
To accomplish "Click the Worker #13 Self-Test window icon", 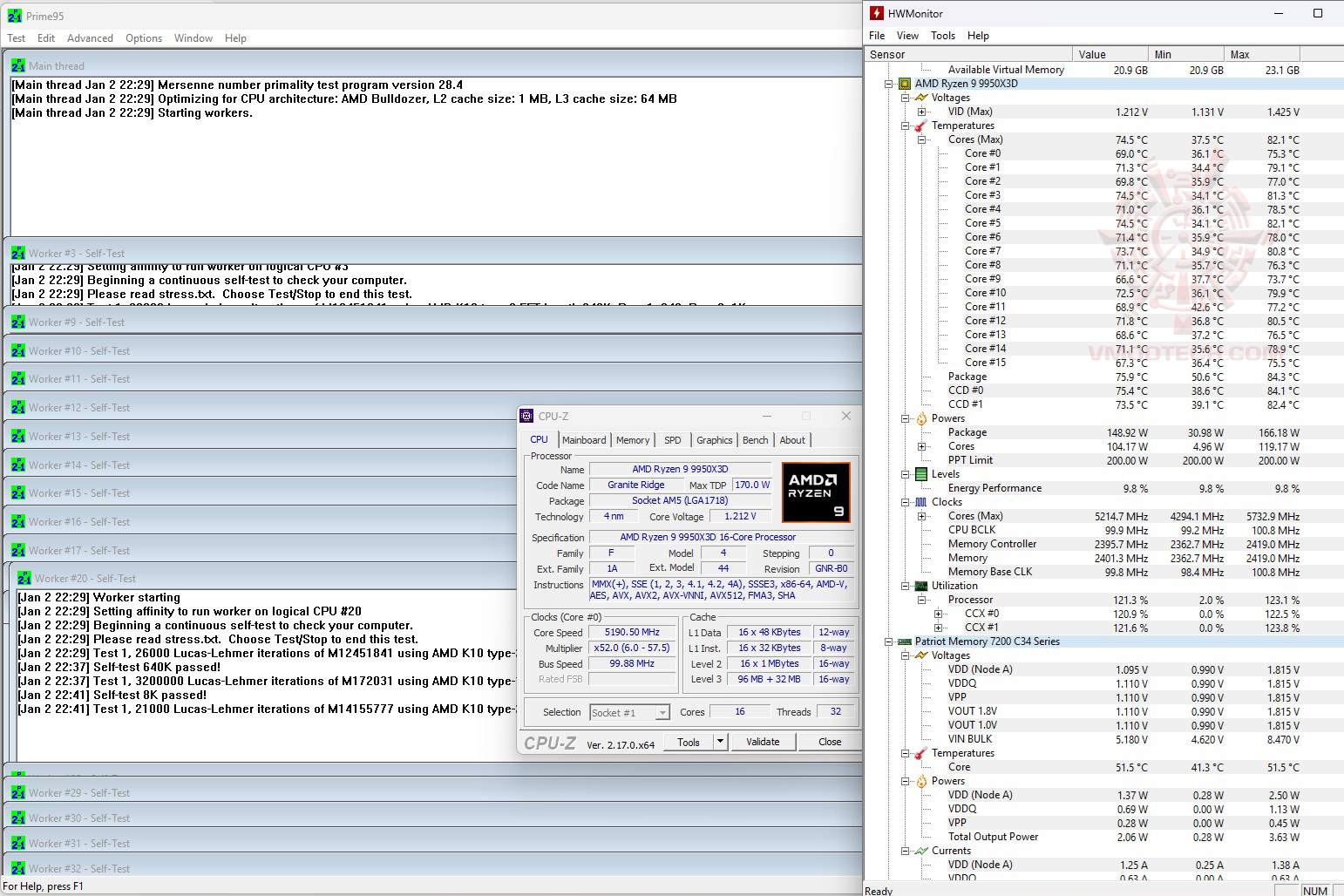I will [x=18, y=436].
